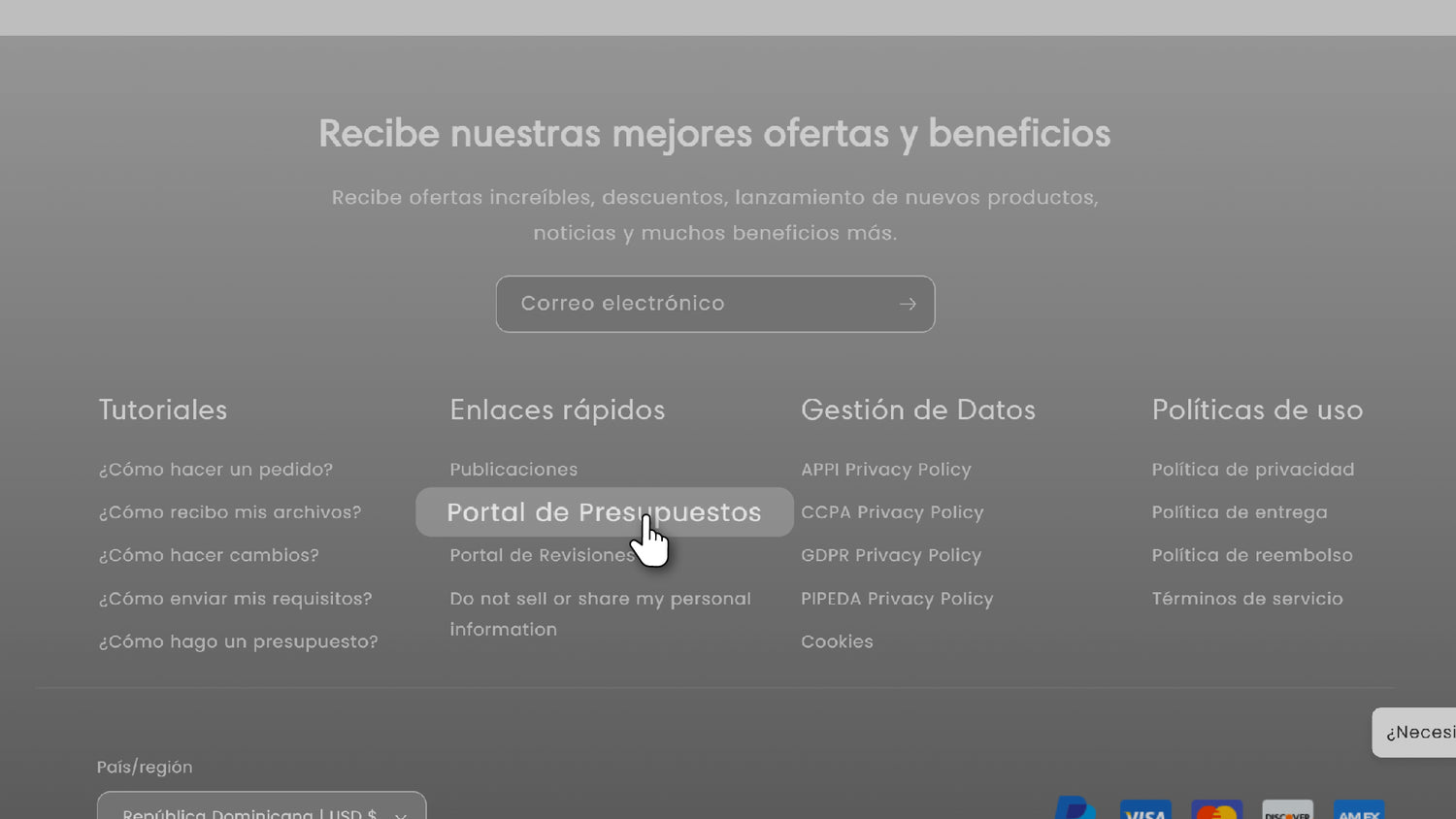Screen dimensions: 1456x819
Task: Open the ¿Cómo hacer un pedido? tutorial
Action: click(215, 470)
